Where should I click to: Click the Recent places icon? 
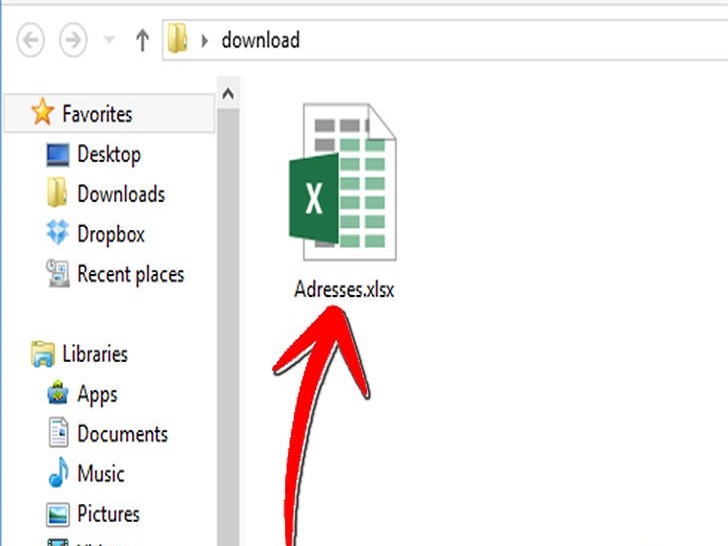(x=58, y=273)
